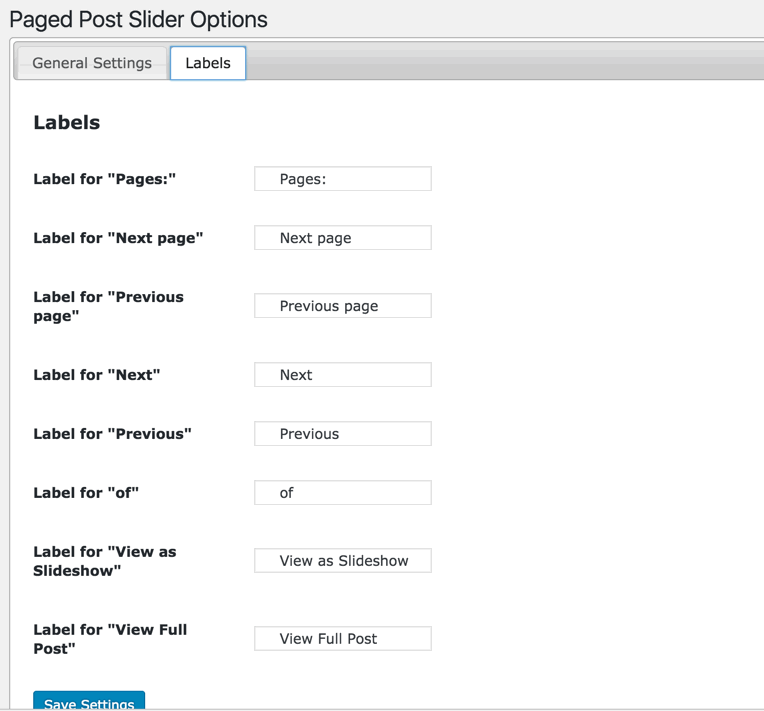Screen dimensions: 764x711
Task: Click the "Paged Post Slider Options" page title
Action: tap(138, 19)
